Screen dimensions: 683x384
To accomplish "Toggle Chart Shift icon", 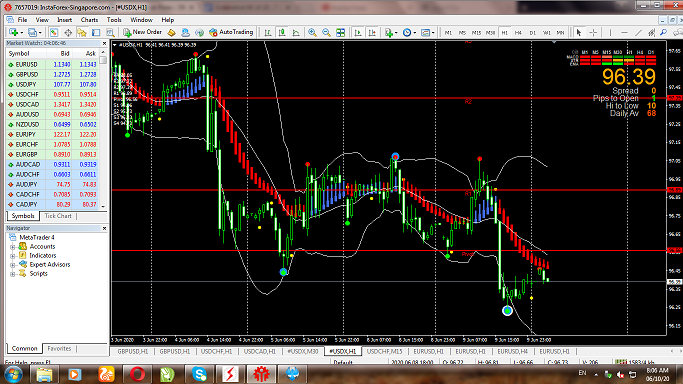I will click(372, 32).
